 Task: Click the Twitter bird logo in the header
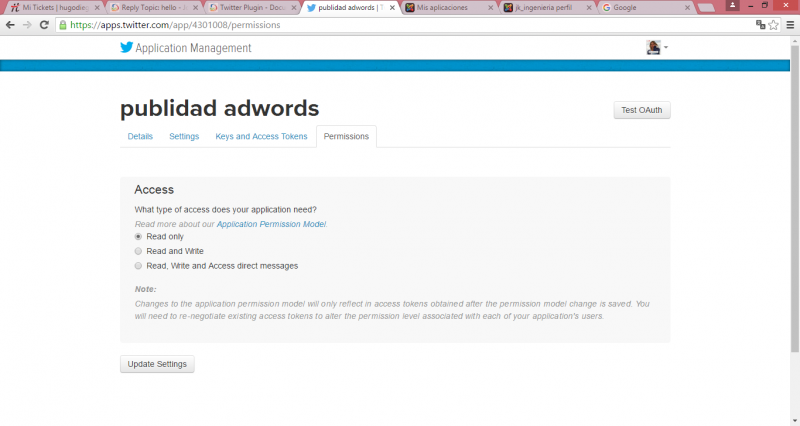[127, 47]
